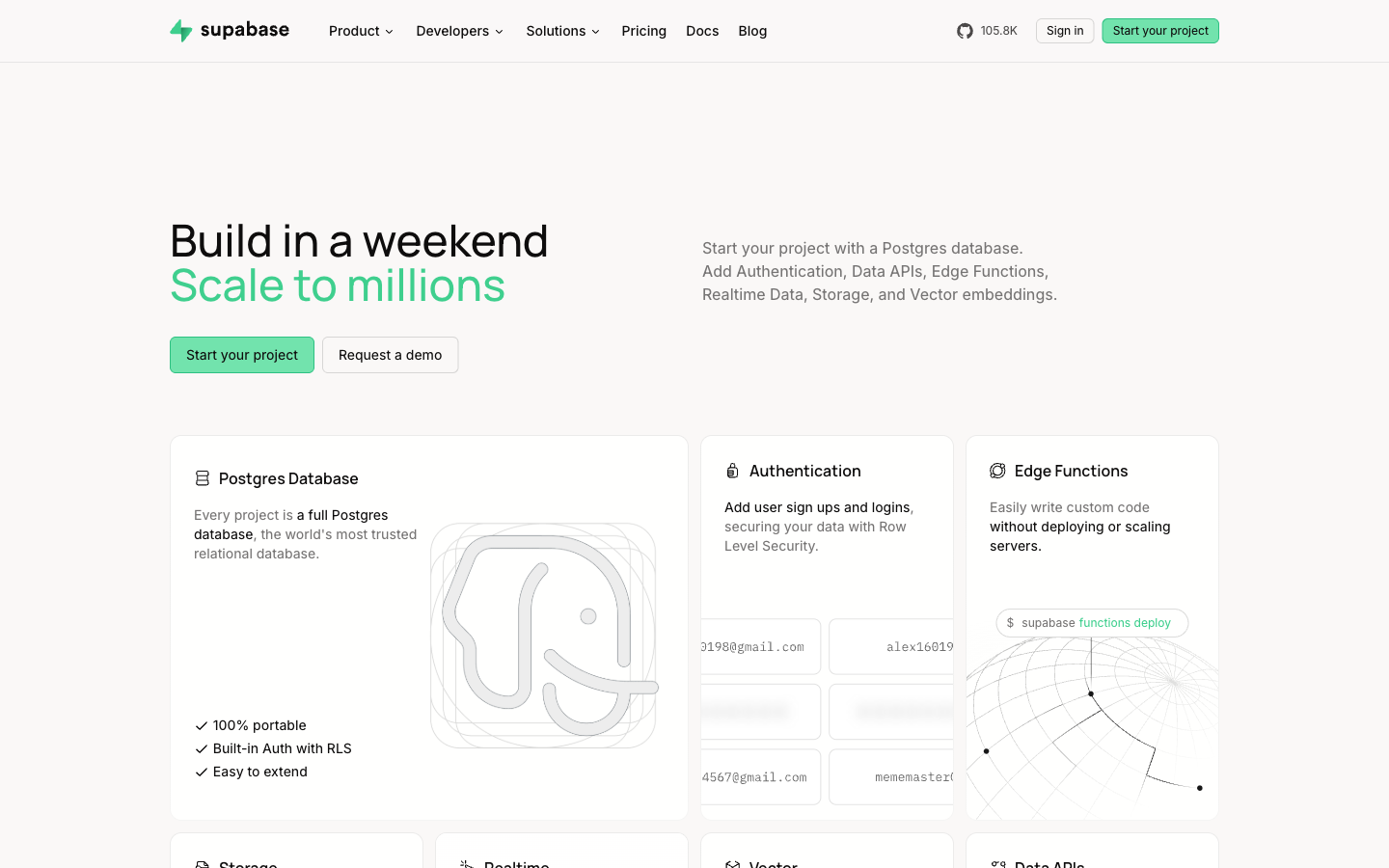1389x868 pixels.
Task: Click the alex16019 user cell
Action: pos(891,646)
